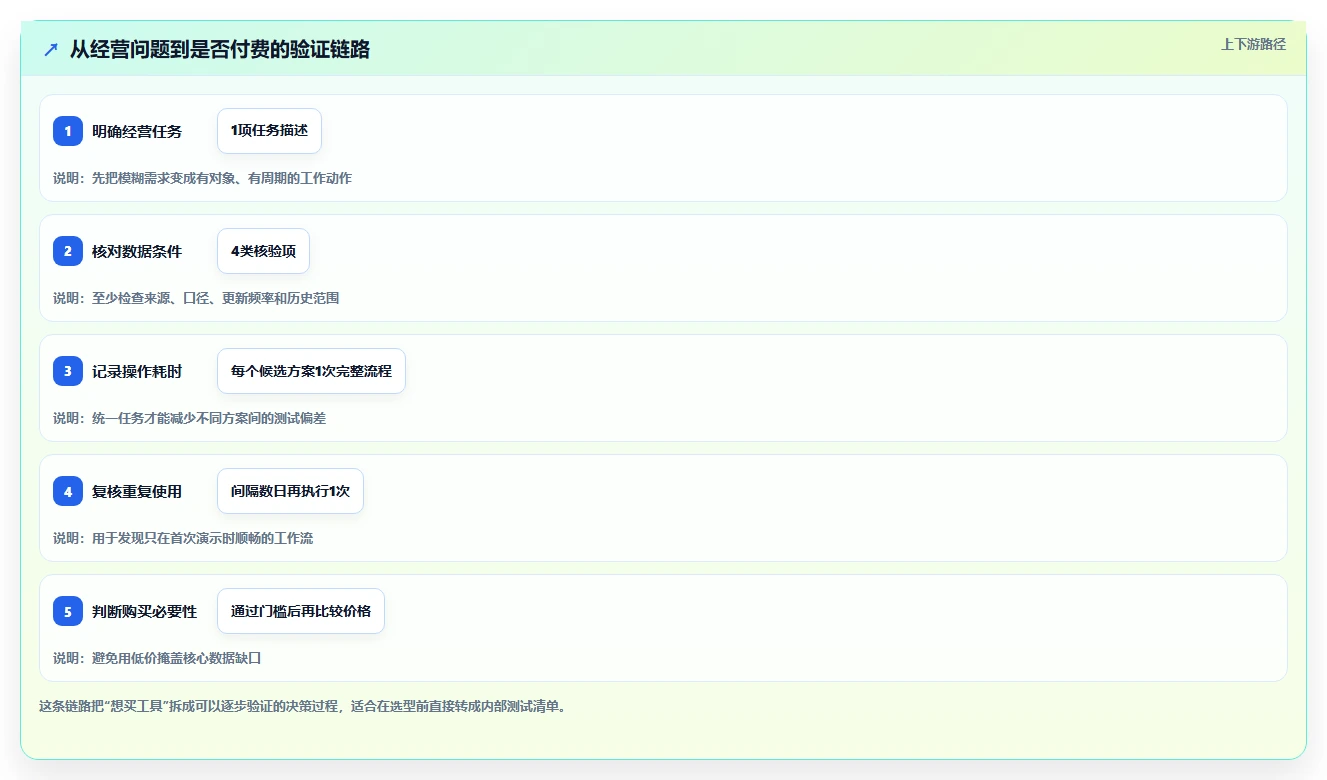Click the footer summary about '想买工具'
1327x780 pixels.
tap(303, 706)
